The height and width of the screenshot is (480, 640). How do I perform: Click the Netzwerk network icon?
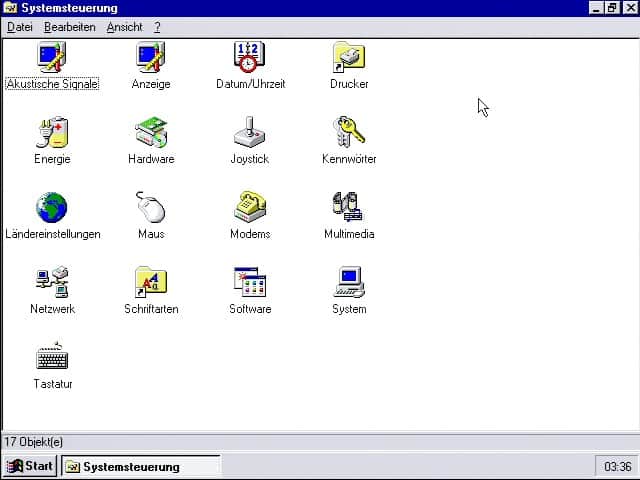coord(52,282)
